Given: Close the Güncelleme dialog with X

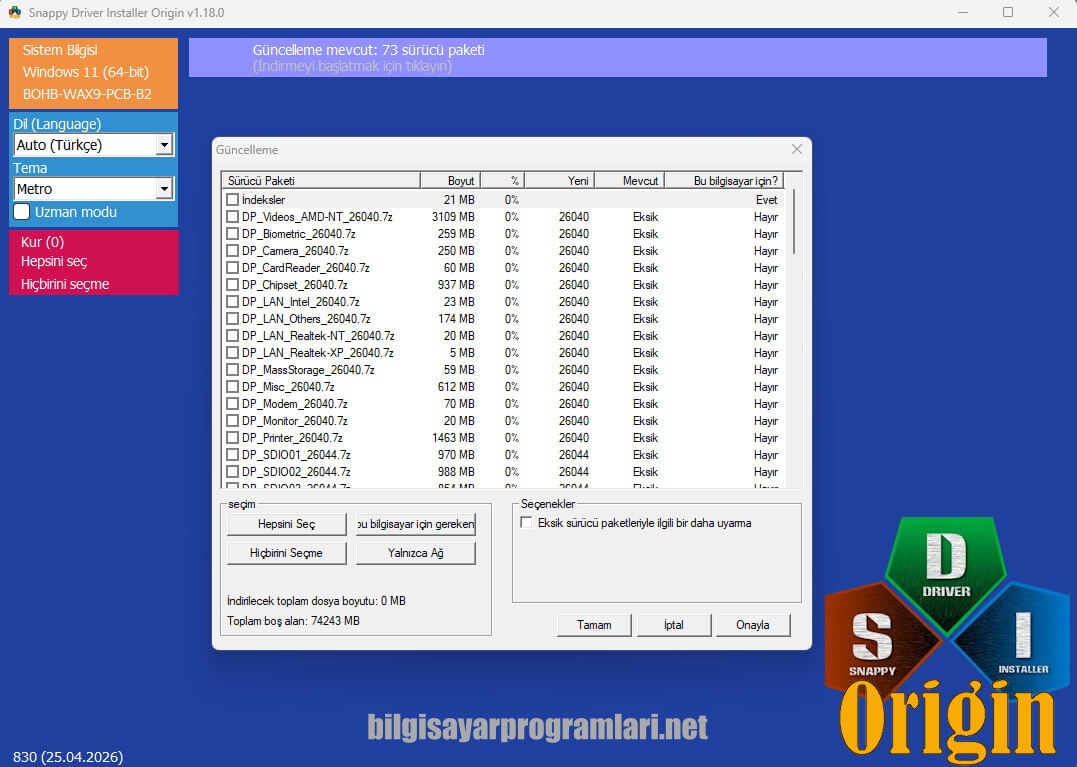Looking at the screenshot, I should pos(797,149).
